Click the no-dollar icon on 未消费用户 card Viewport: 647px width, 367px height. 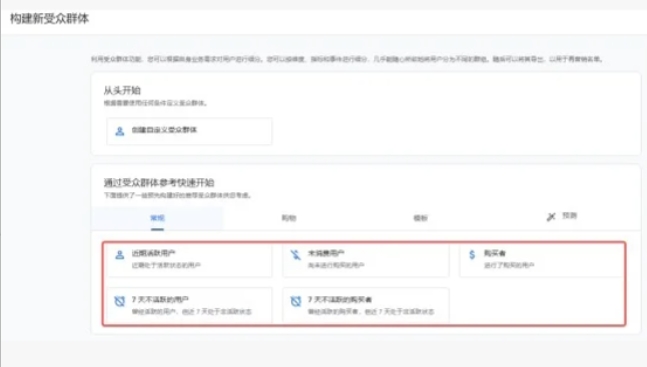[295, 255]
